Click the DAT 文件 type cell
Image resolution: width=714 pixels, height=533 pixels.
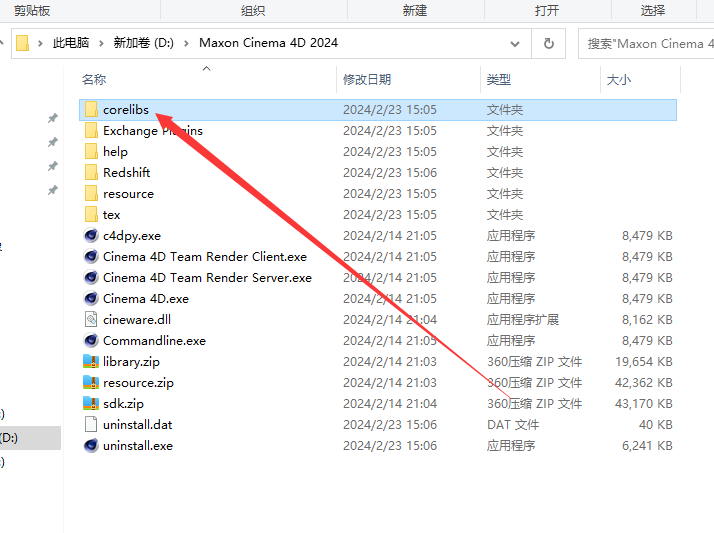(513, 425)
